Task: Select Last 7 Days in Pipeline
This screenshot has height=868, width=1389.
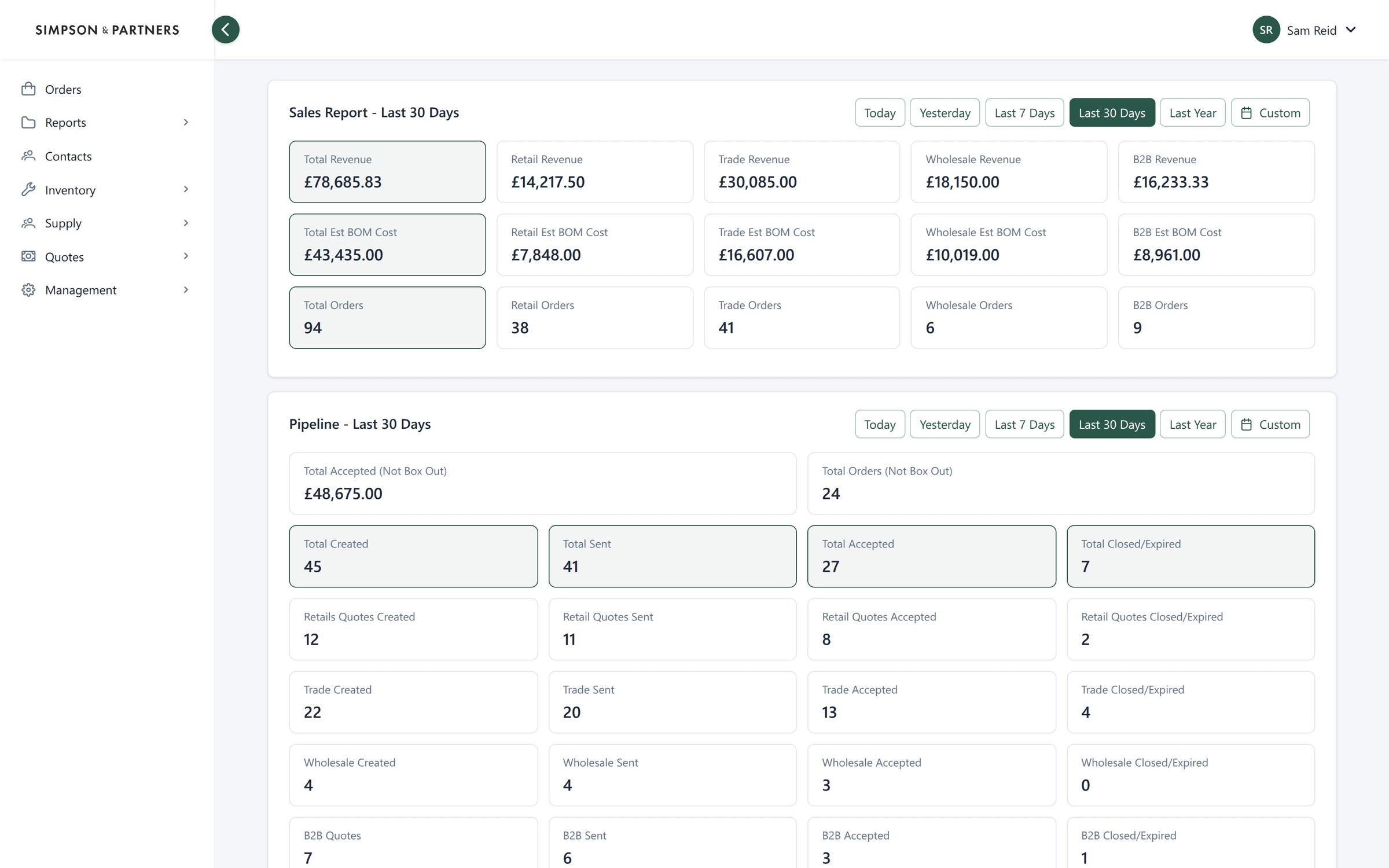Action: coord(1024,425)
